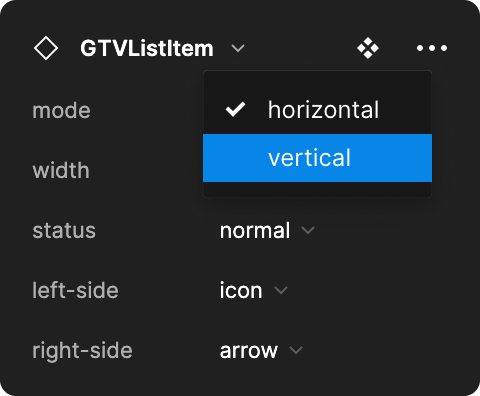Choose the horizontal mode option

tap(317, 110)
